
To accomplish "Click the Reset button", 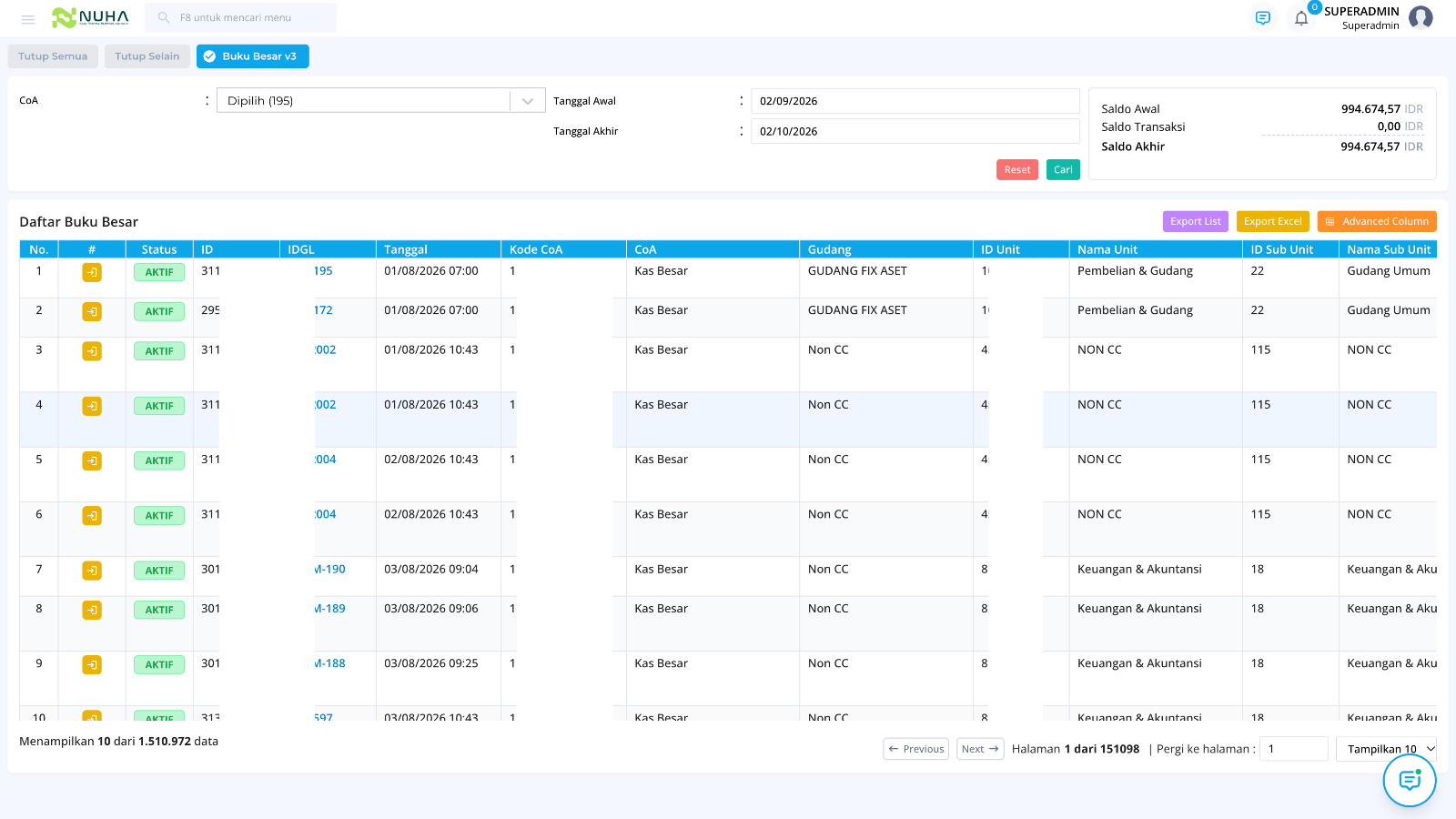I will pos(1017,169).
